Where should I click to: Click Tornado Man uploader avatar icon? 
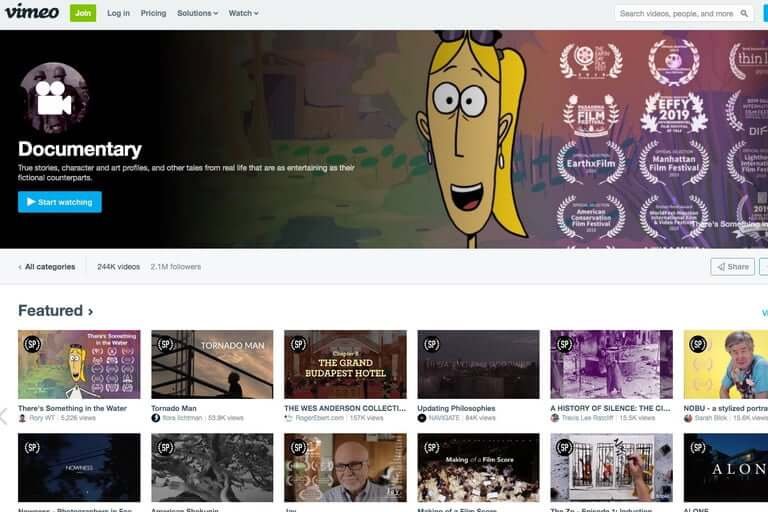pyautogui.click(x=156, y=418)
